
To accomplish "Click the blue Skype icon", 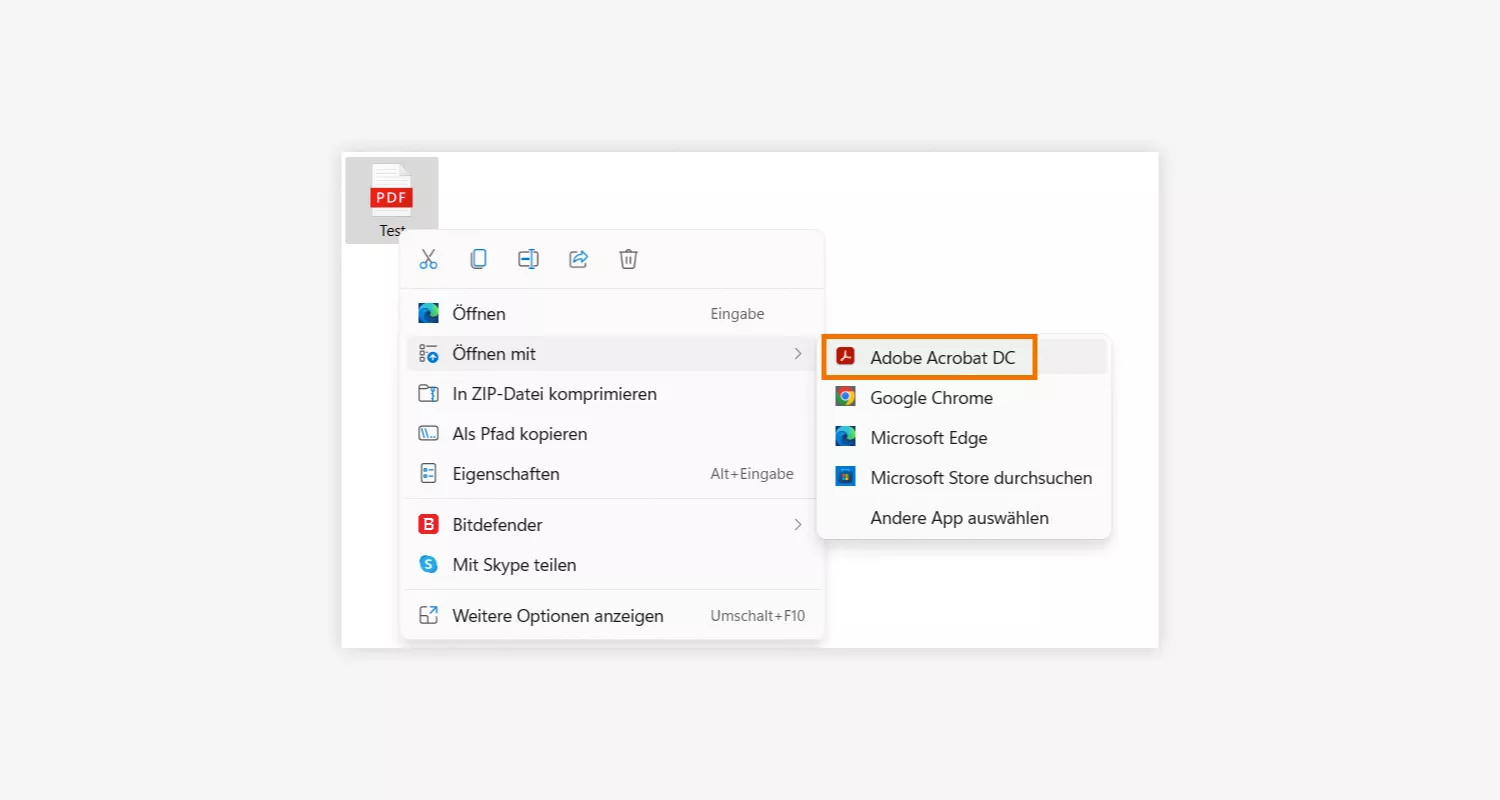I will (x=428, y=564).
